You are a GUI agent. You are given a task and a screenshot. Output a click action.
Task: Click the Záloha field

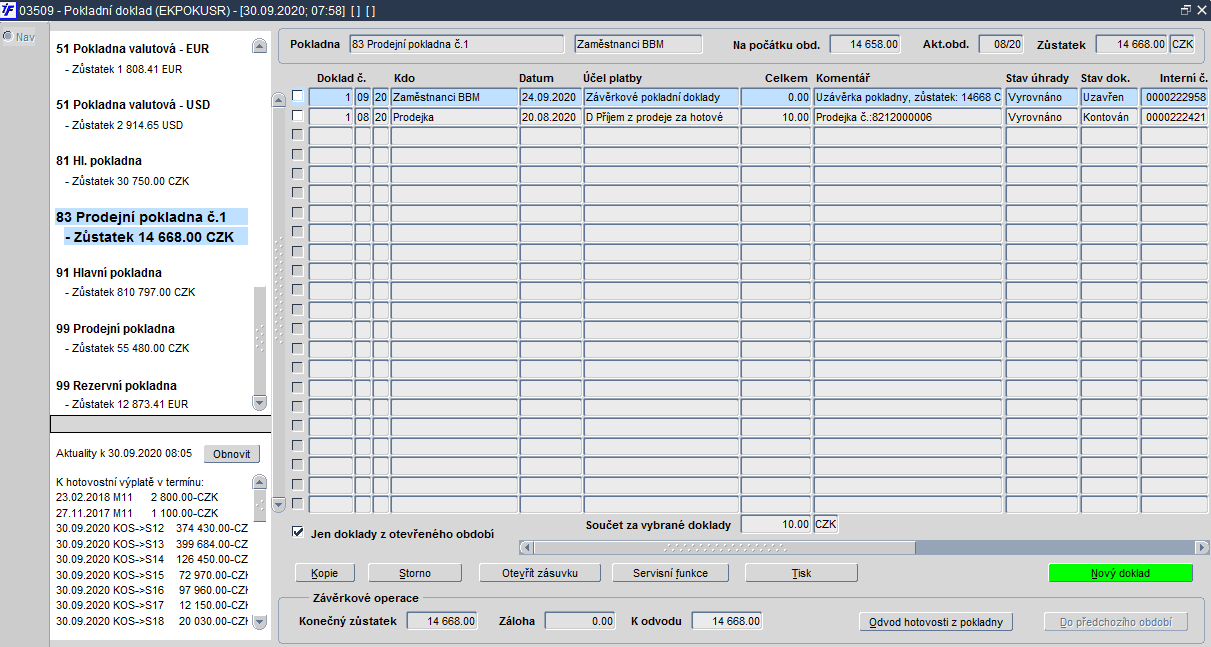(x=580, y=621)
